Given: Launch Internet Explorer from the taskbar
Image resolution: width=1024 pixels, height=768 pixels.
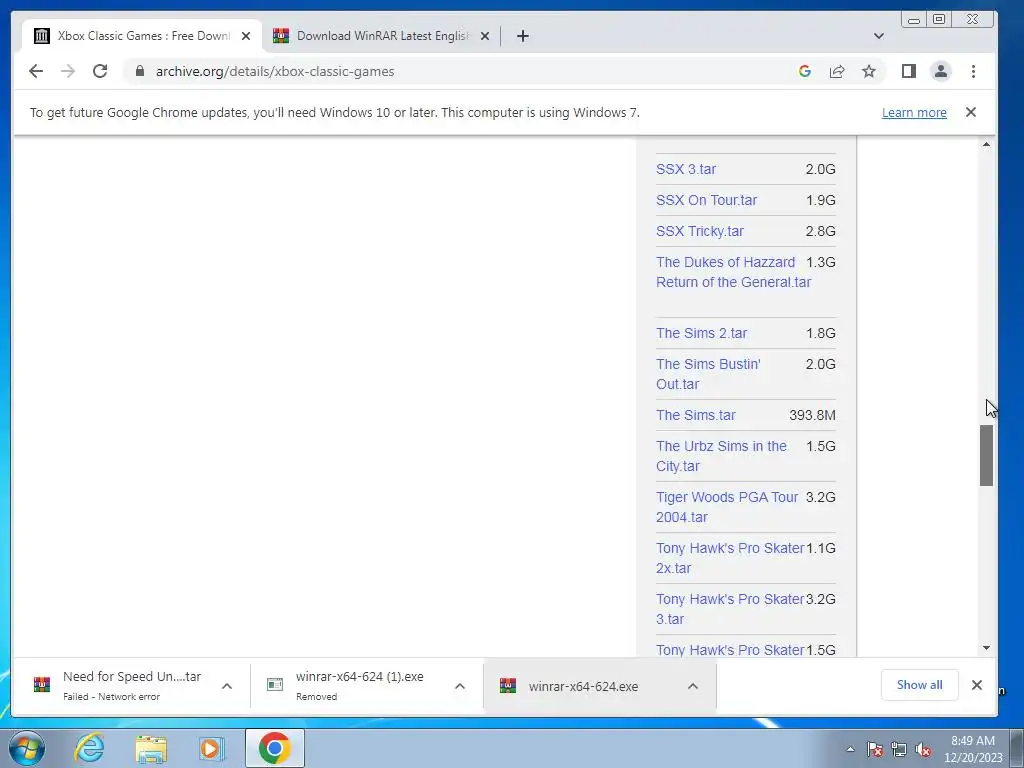Looking at the screenshot, I should point(89,748).
